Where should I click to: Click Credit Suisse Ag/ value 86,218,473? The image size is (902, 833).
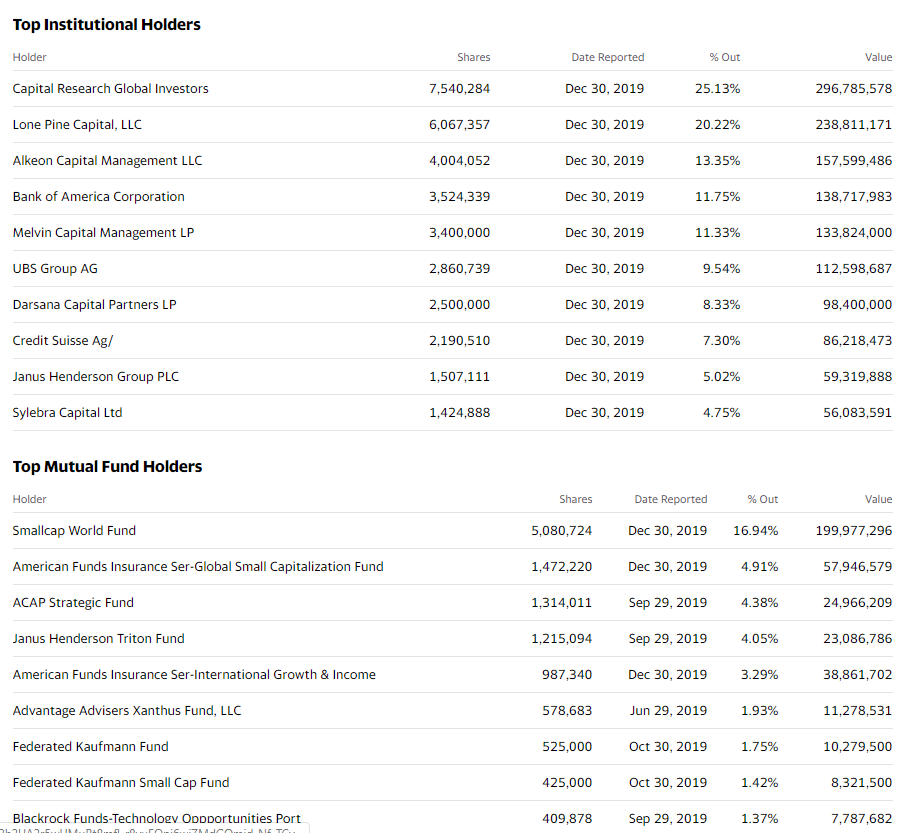(857, 341)
